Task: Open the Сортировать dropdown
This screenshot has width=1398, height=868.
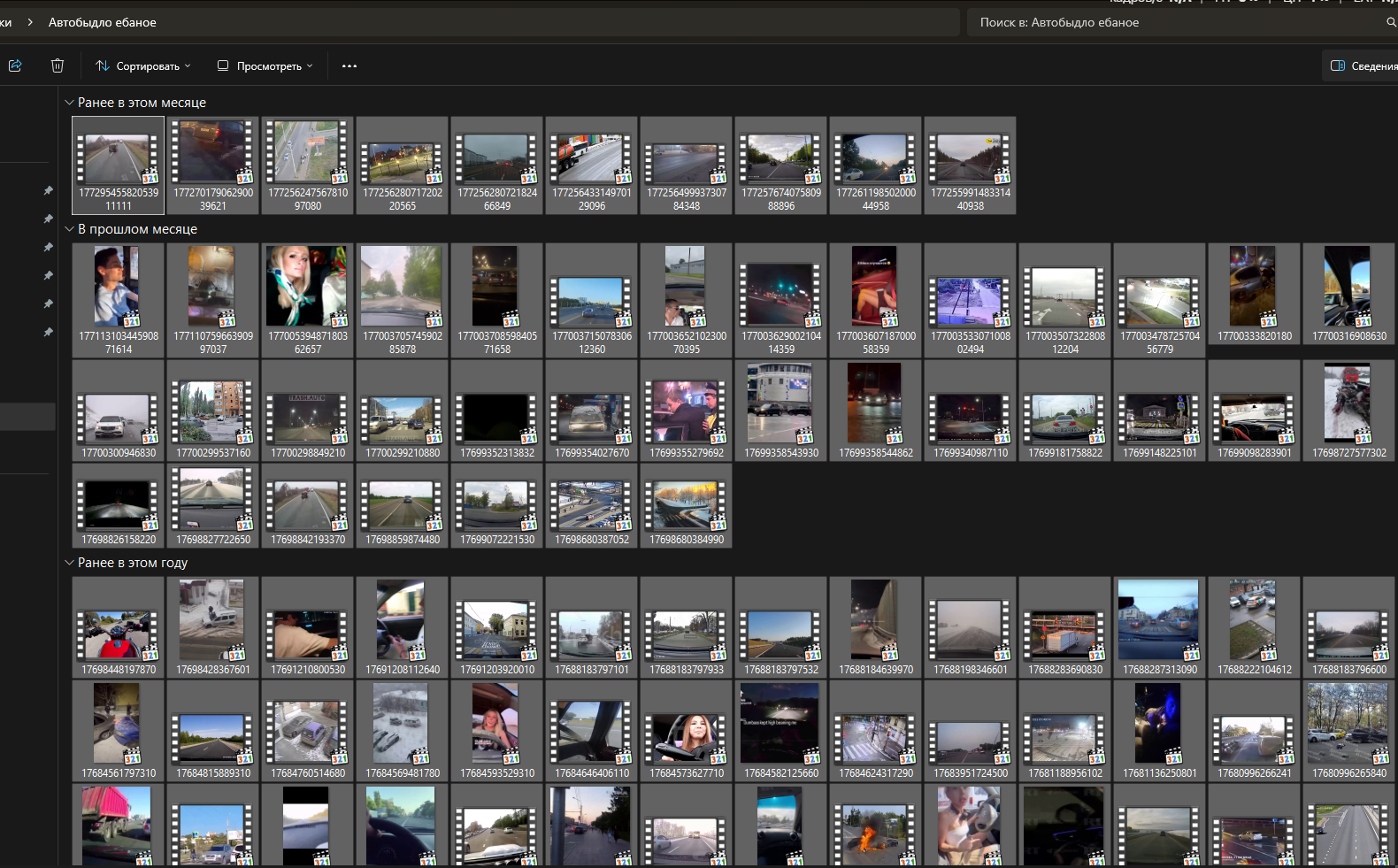Action: (x=143, y=66)
